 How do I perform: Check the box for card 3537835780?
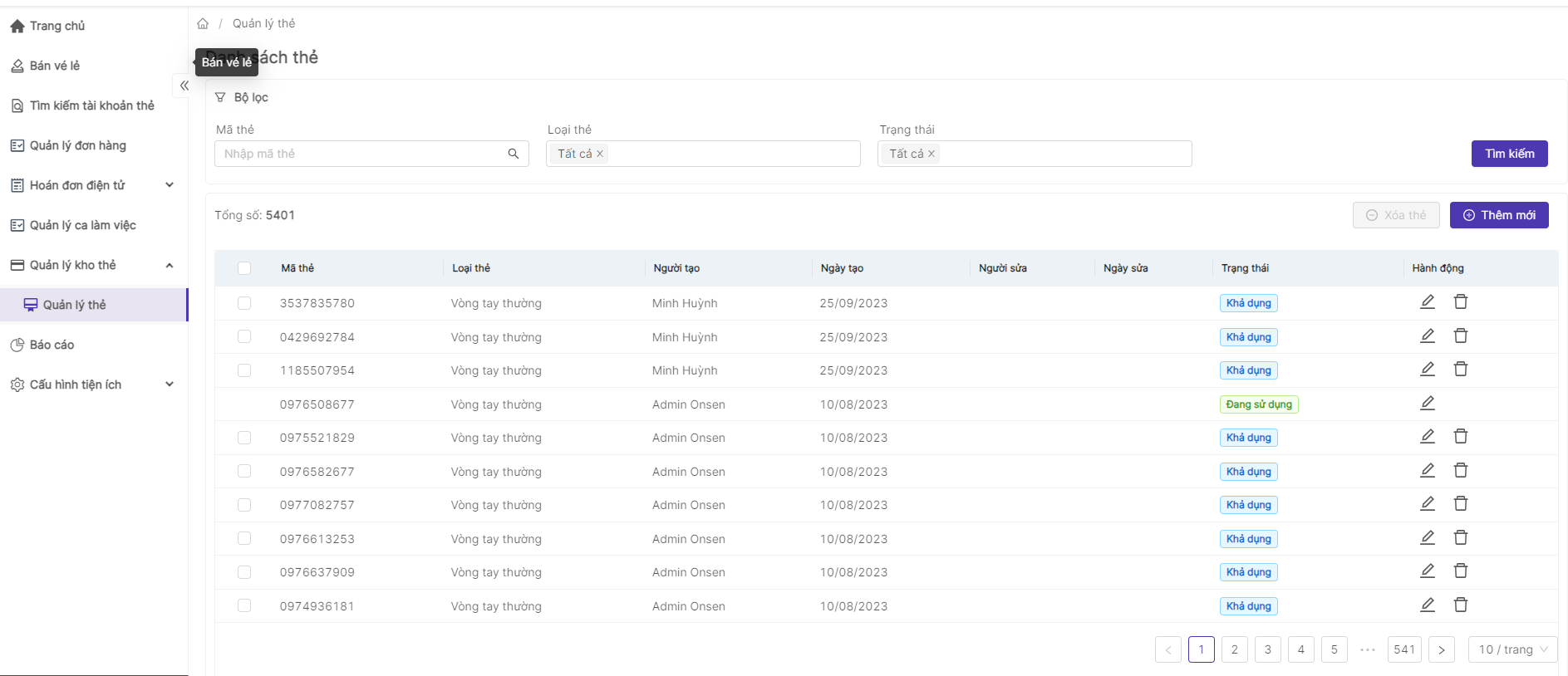pos(244,303)
